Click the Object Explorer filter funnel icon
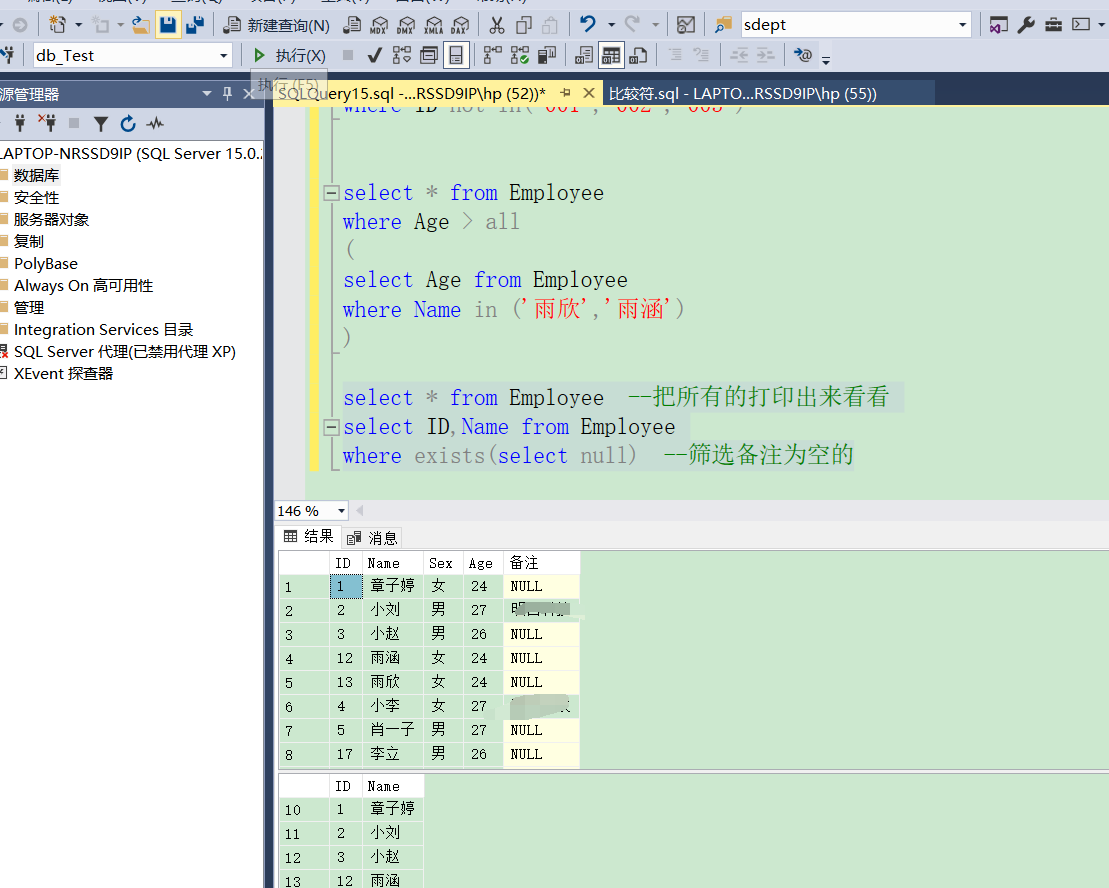 click(x=100, y=124)
